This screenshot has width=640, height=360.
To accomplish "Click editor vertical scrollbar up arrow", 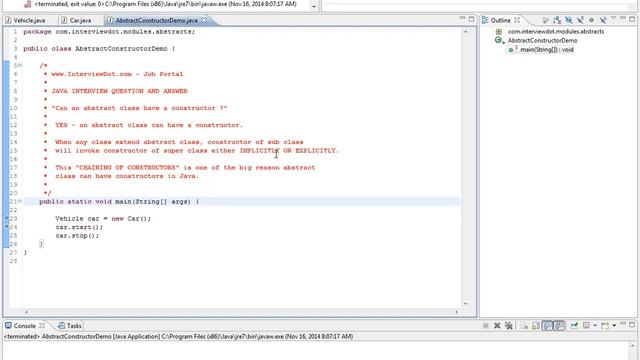I will pos(466,31).
